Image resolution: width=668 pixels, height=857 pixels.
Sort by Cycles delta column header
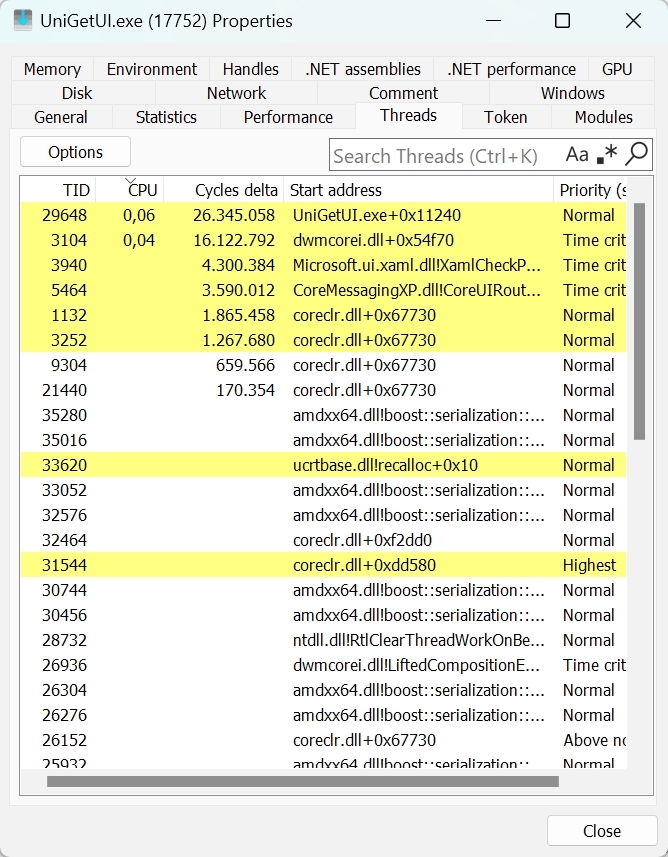[x=224, y=190]
